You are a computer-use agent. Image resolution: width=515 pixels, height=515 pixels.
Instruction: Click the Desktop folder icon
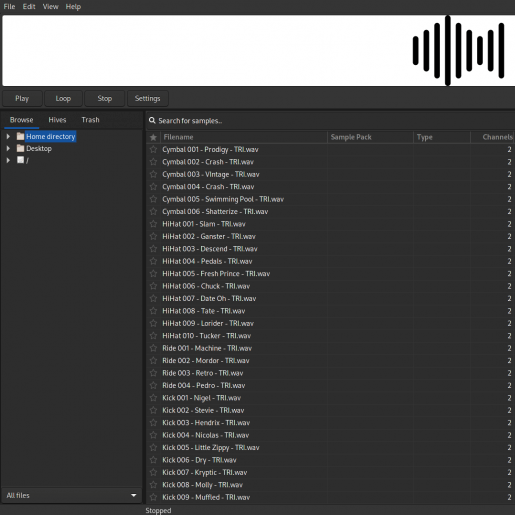pyautogui.click(x=20, y=148)
